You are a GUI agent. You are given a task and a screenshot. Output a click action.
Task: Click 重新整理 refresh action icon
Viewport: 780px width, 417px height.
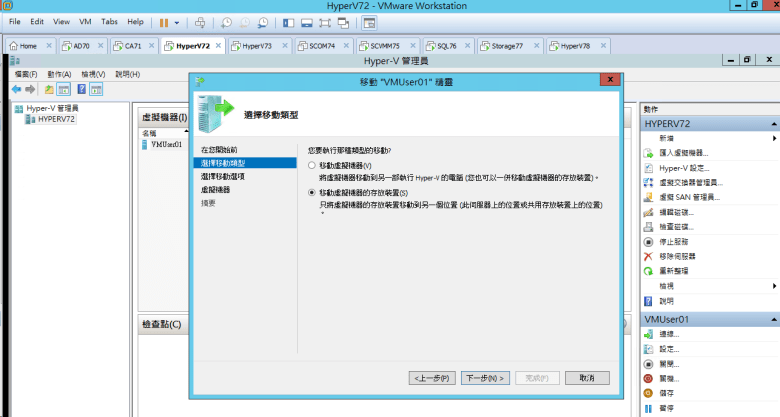[649, 270]
